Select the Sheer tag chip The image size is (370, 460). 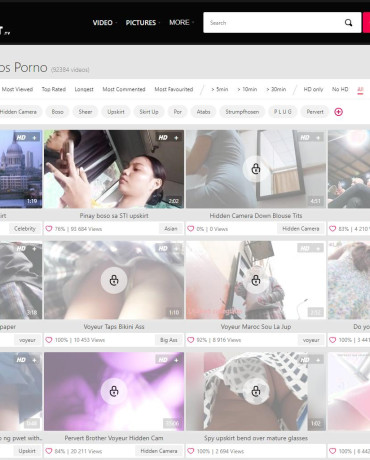point(85,112)
